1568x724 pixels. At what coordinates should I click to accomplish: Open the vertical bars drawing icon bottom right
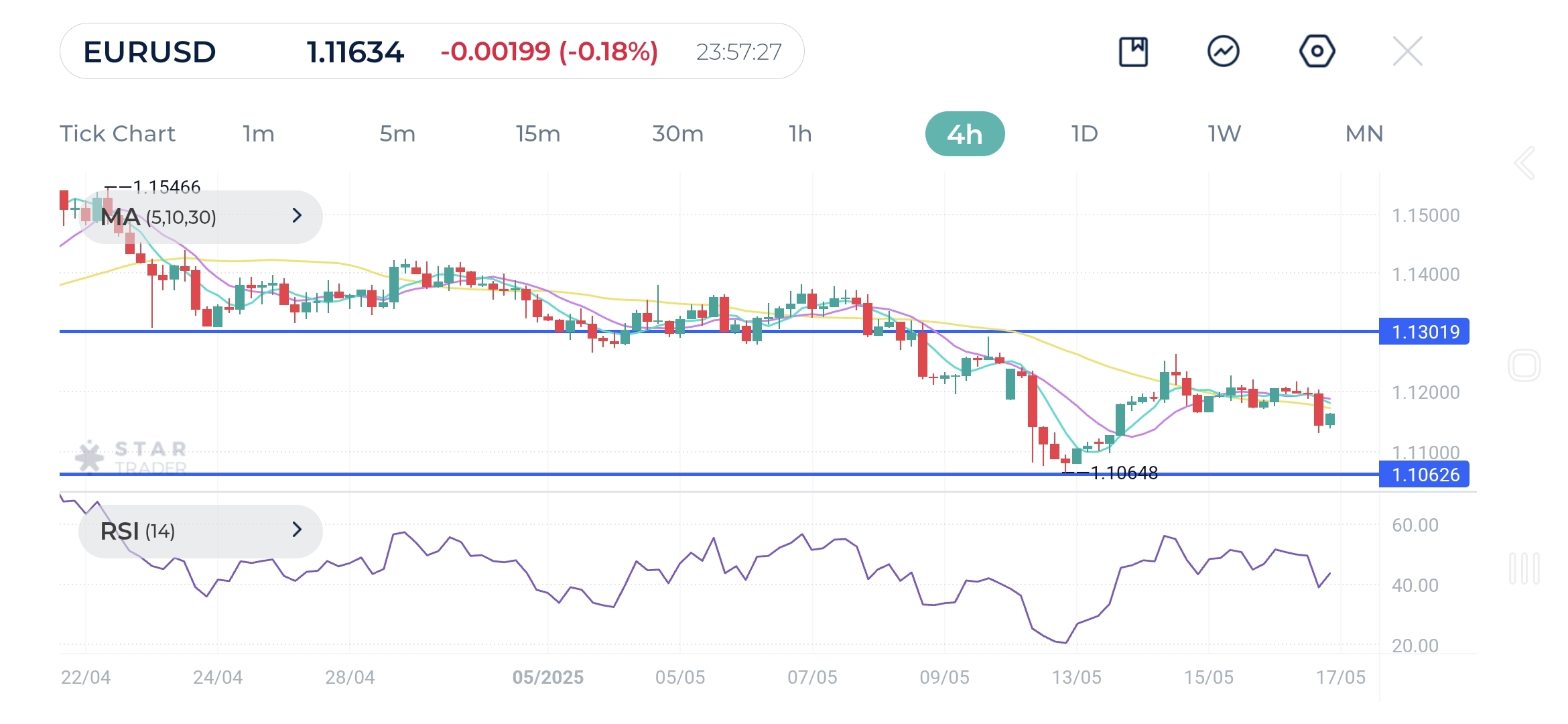(1525, 566)
